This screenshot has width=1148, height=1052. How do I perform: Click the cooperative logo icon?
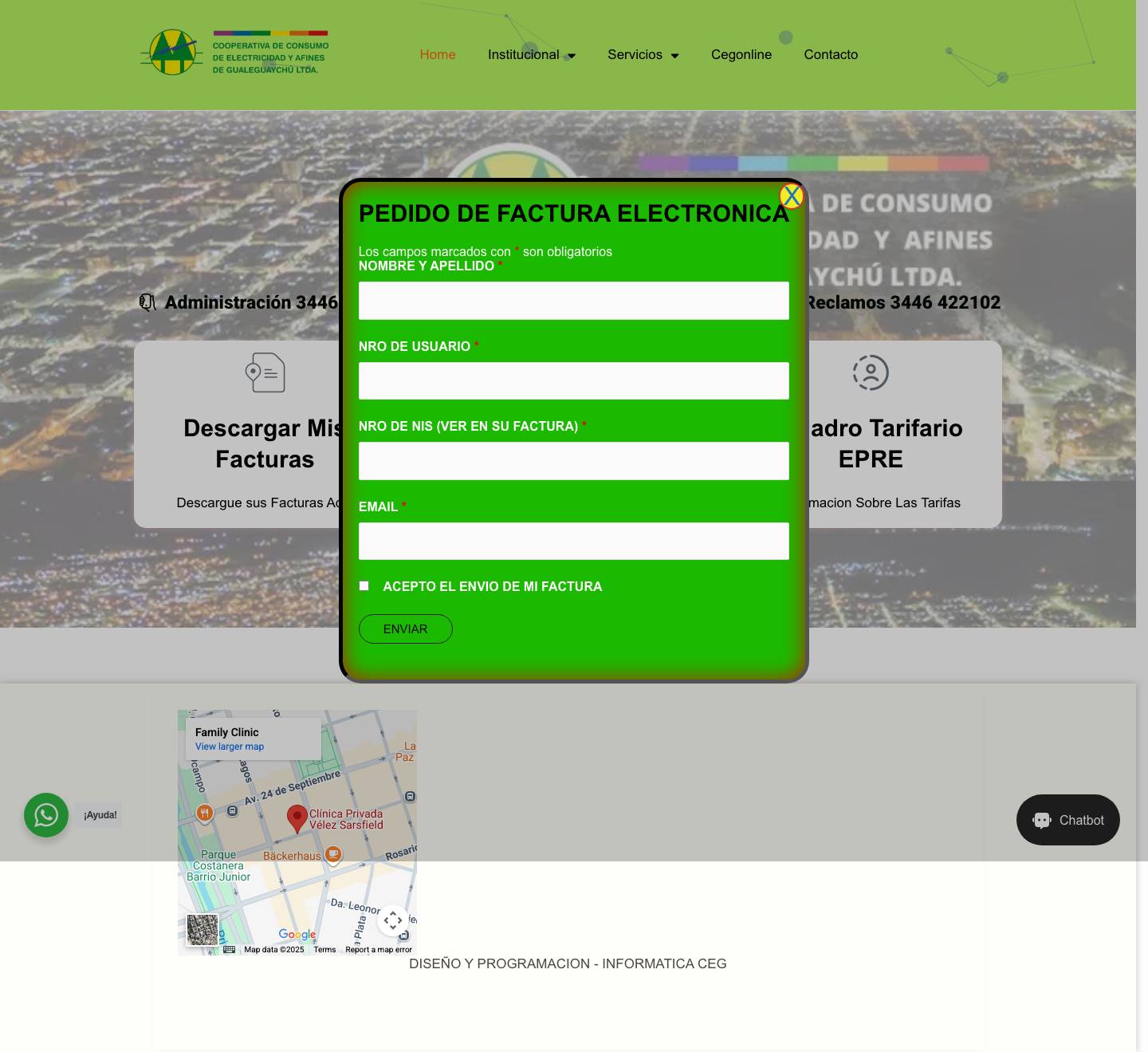[x=172, y=53]
